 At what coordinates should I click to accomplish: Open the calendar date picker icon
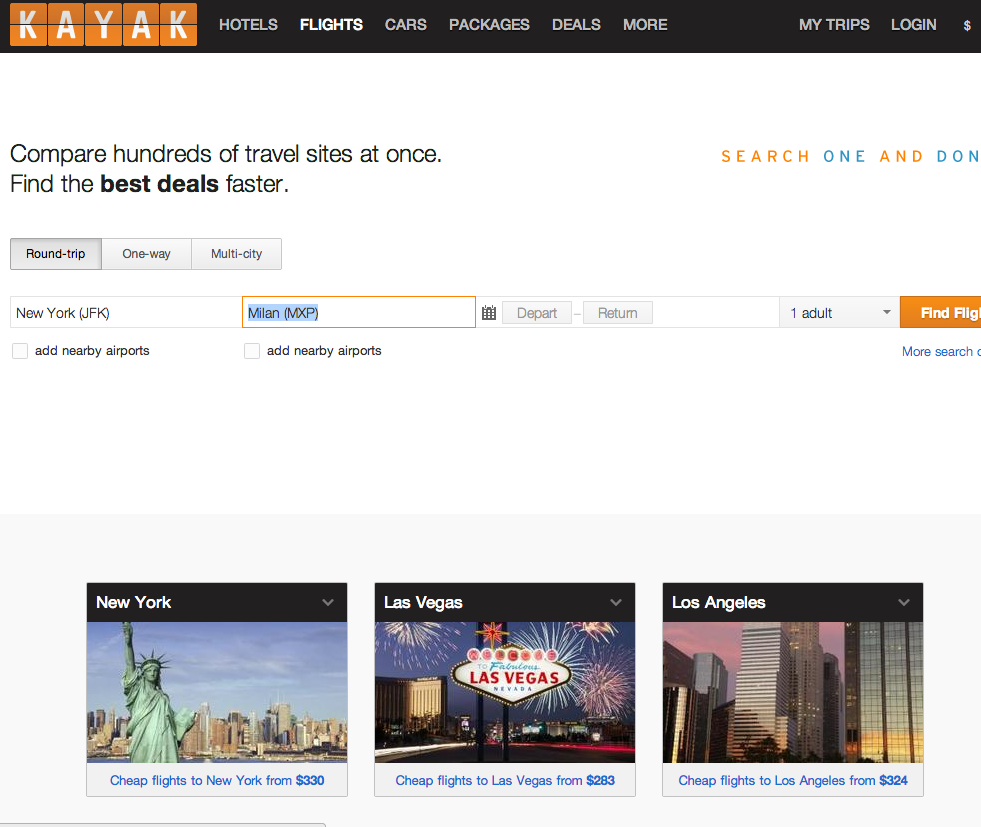[489, 313]
